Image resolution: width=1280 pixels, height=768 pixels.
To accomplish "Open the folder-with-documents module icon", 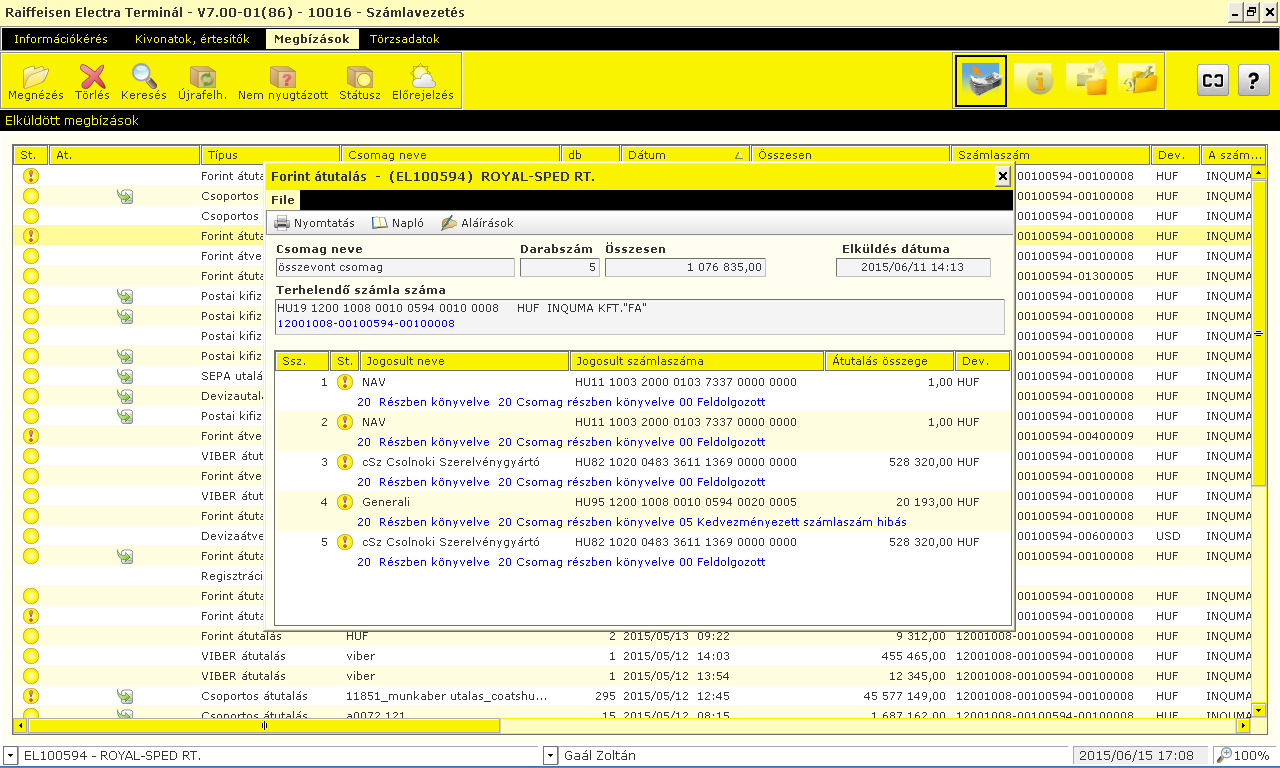I will [x=1087, y=81].
